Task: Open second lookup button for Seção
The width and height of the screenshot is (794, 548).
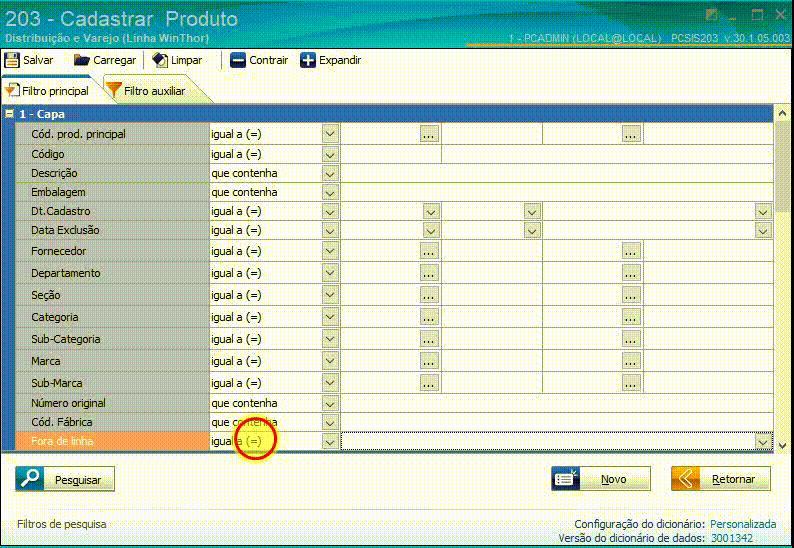Action: pos(630,295)
